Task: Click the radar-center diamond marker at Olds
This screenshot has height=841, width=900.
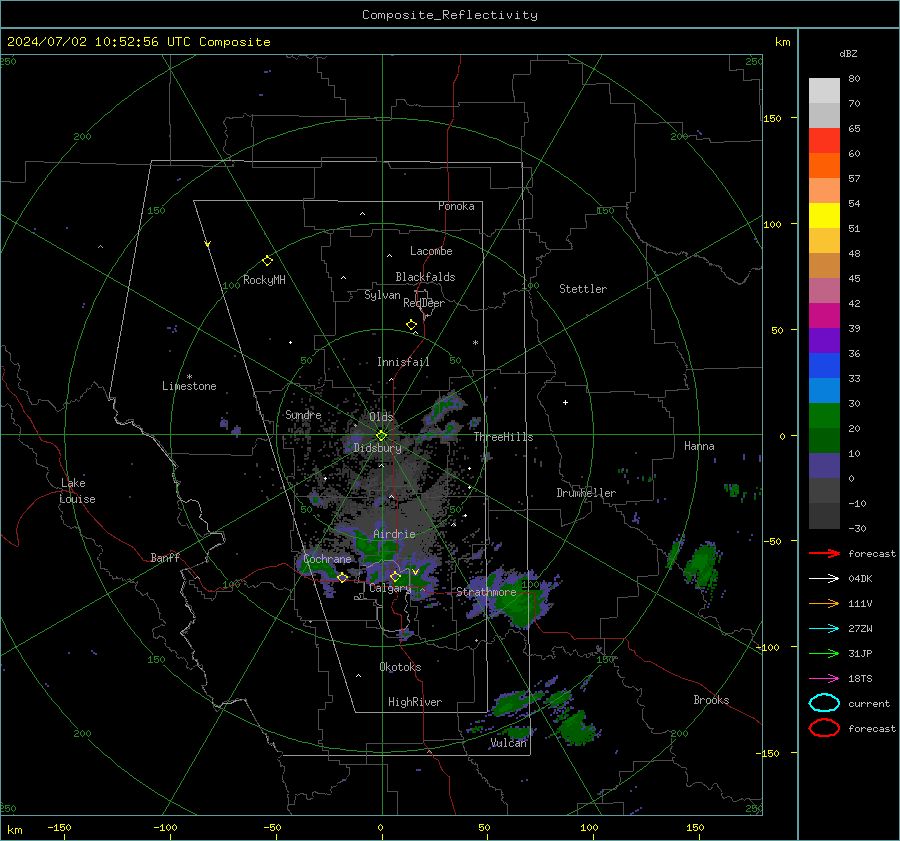Action: tap(381, 436)
